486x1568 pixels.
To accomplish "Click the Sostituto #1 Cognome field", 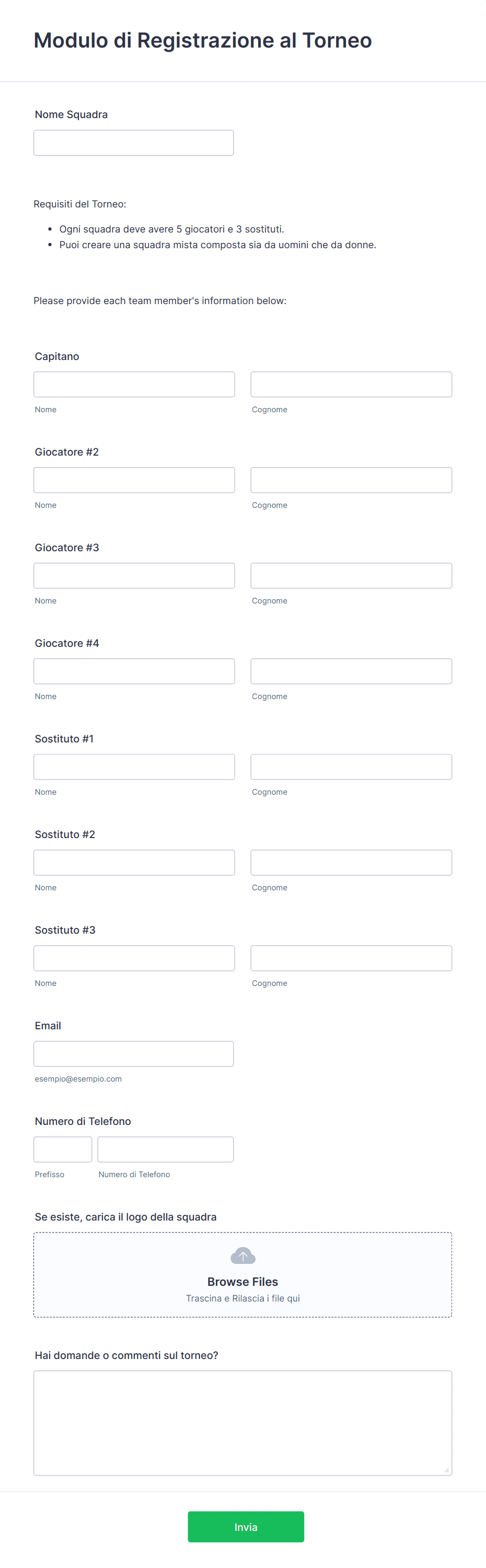I will tap(351, 766).
